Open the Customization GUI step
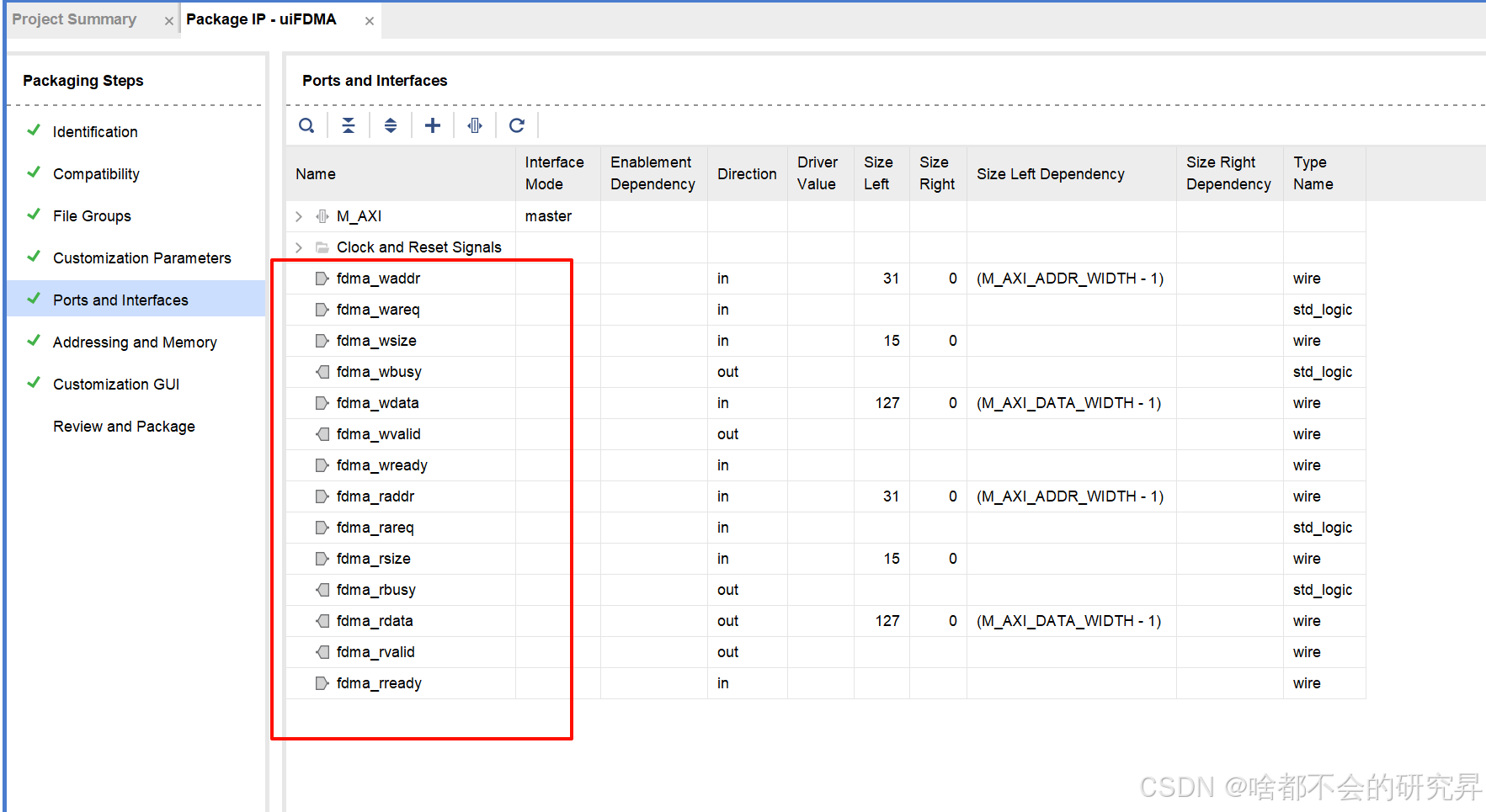Viewport: 1486px width, 812px height. (116, 385)
